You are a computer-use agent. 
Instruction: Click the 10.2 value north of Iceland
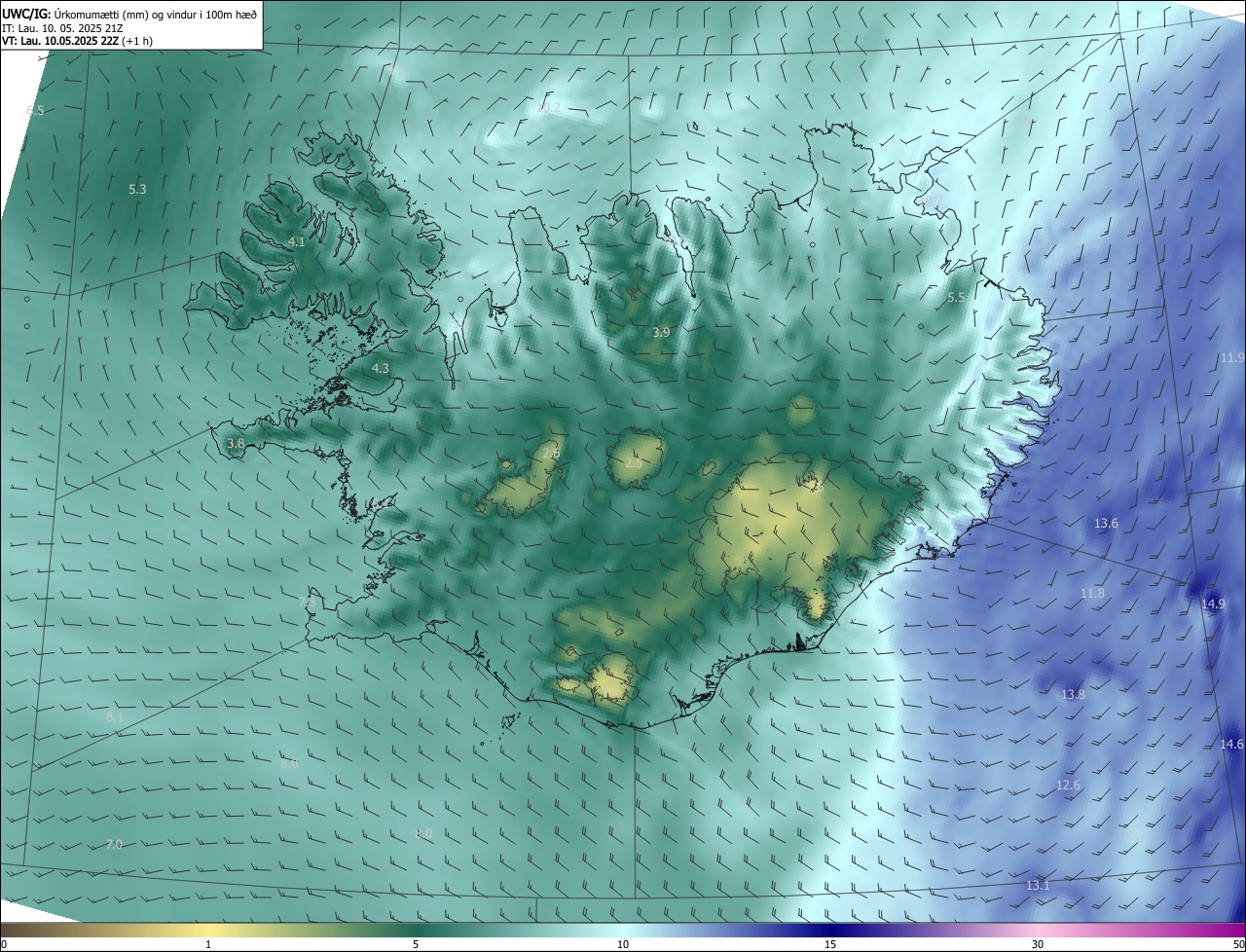pyautogui.click(x=548, y=108)
